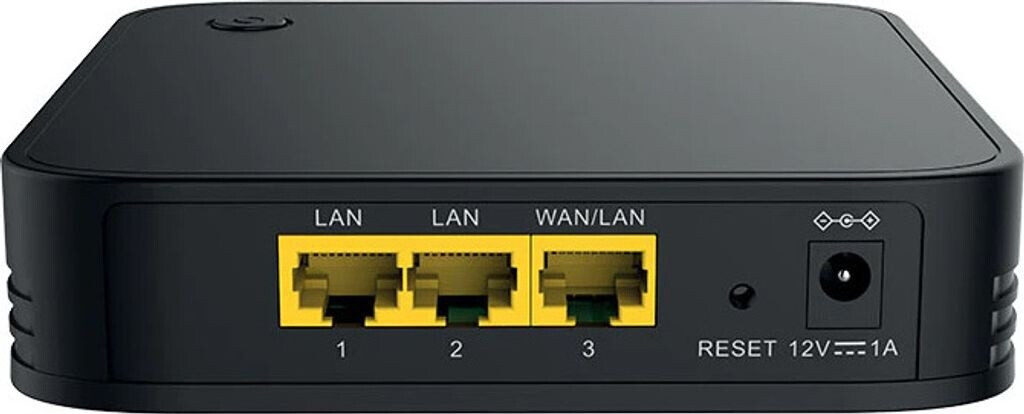Screen dimensions: 1024x414
Task: Click the LAN label above port 1
Action: click(338, 218)
